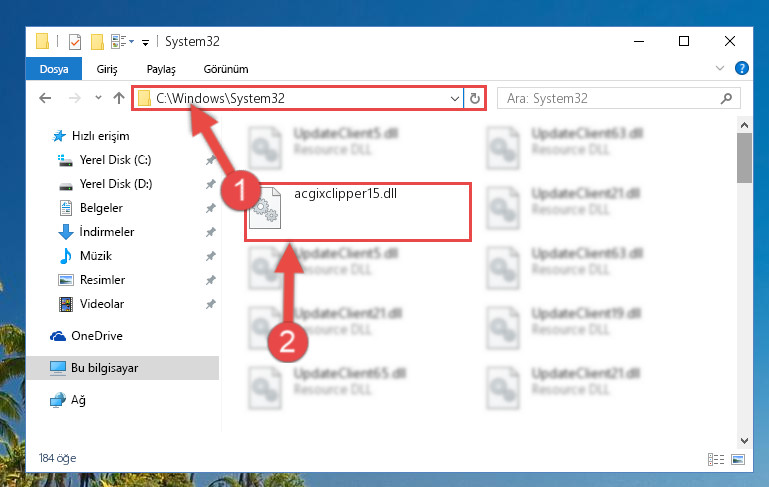This screenshot has height=487, width=769.
Task: Switch to the Görünüm ribbon tab
Action: point(226,69)
